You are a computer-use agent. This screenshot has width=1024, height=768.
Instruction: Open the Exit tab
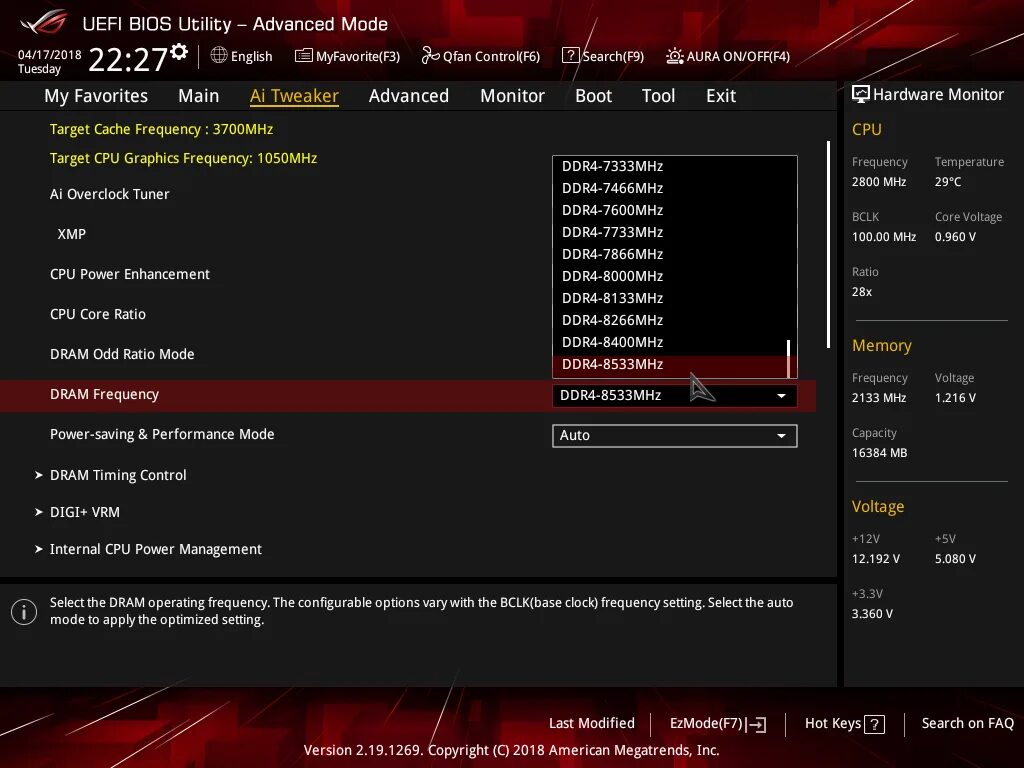tap(721, 96)
